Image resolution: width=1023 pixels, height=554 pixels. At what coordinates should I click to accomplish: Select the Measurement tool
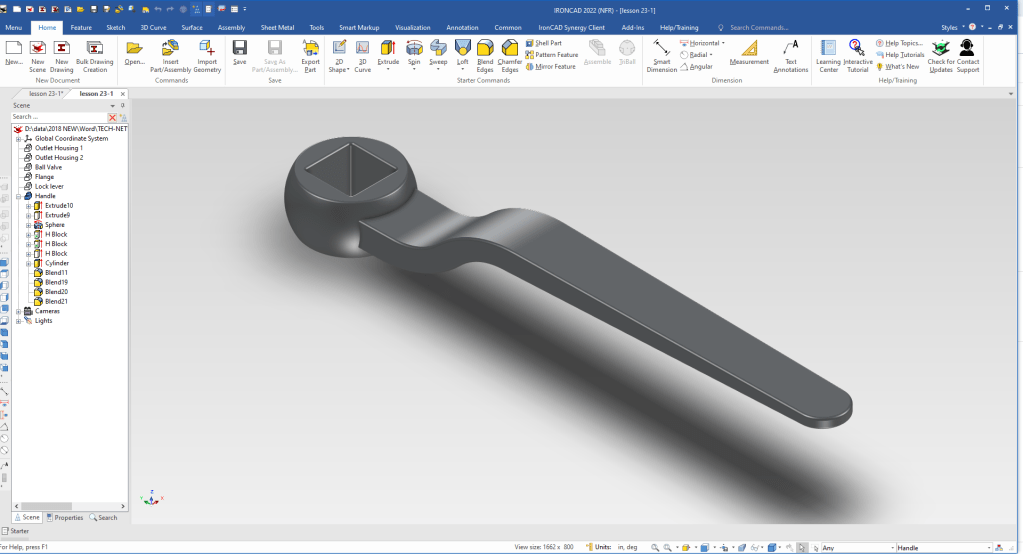pyautogui.click(x=749, y=52)
